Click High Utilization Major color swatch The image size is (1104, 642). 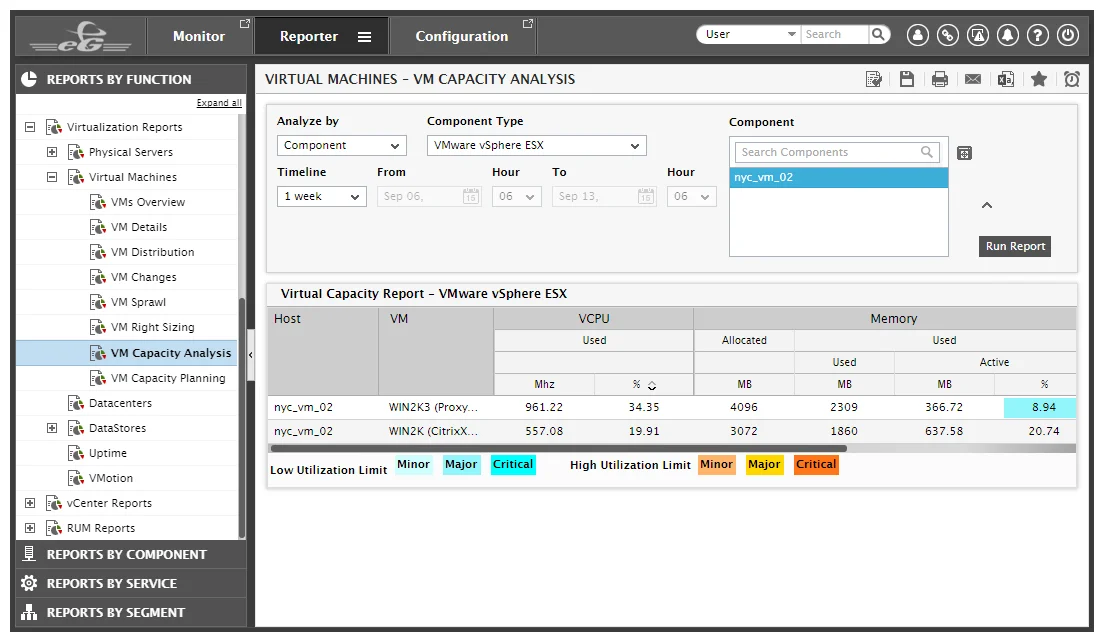764,465
